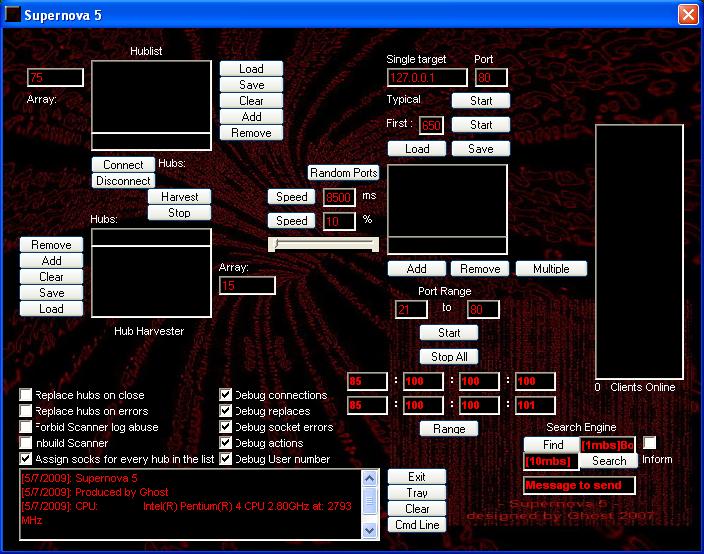Click the log scrollbar down arrow

[370, 531]
